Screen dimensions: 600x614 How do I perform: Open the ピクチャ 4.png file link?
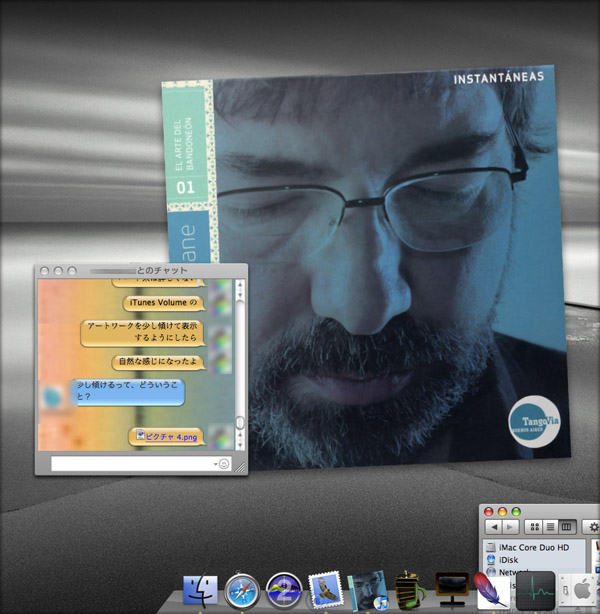[171, 437]
